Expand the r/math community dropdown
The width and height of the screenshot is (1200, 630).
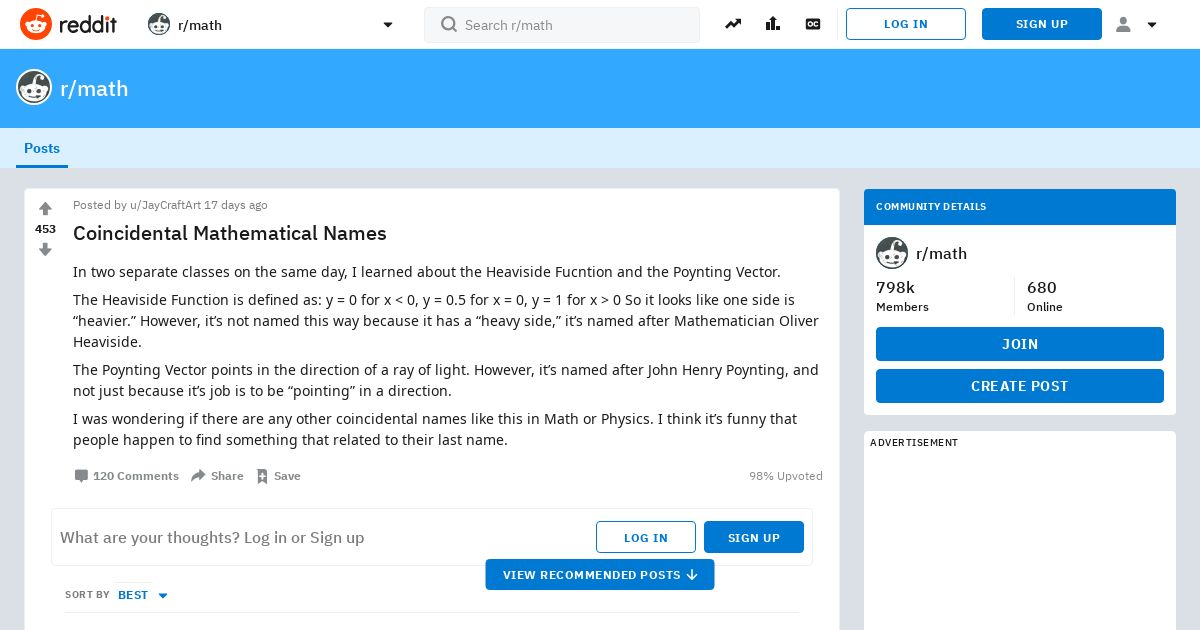(388, 25)
